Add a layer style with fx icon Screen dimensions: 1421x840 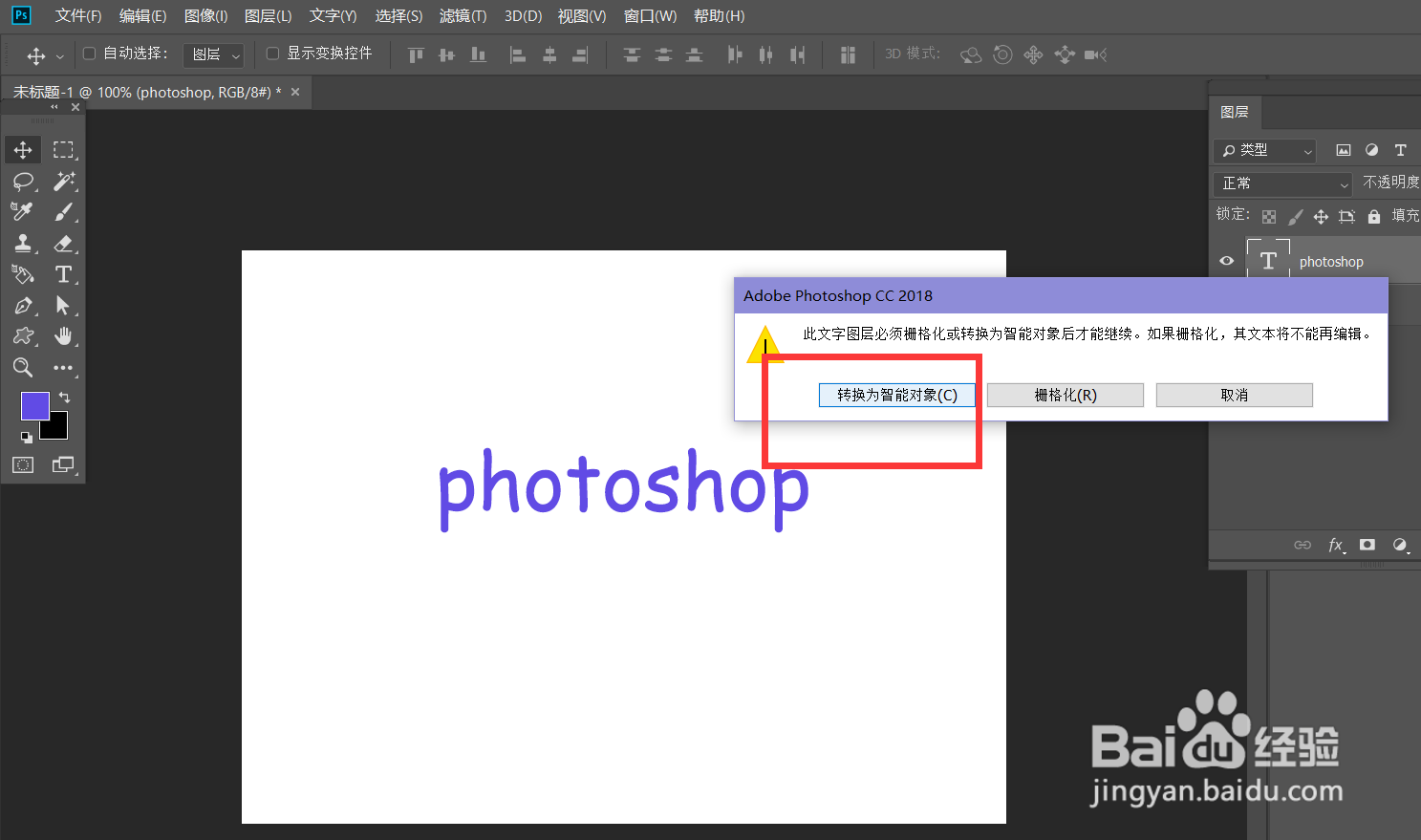click(1336, 545)
